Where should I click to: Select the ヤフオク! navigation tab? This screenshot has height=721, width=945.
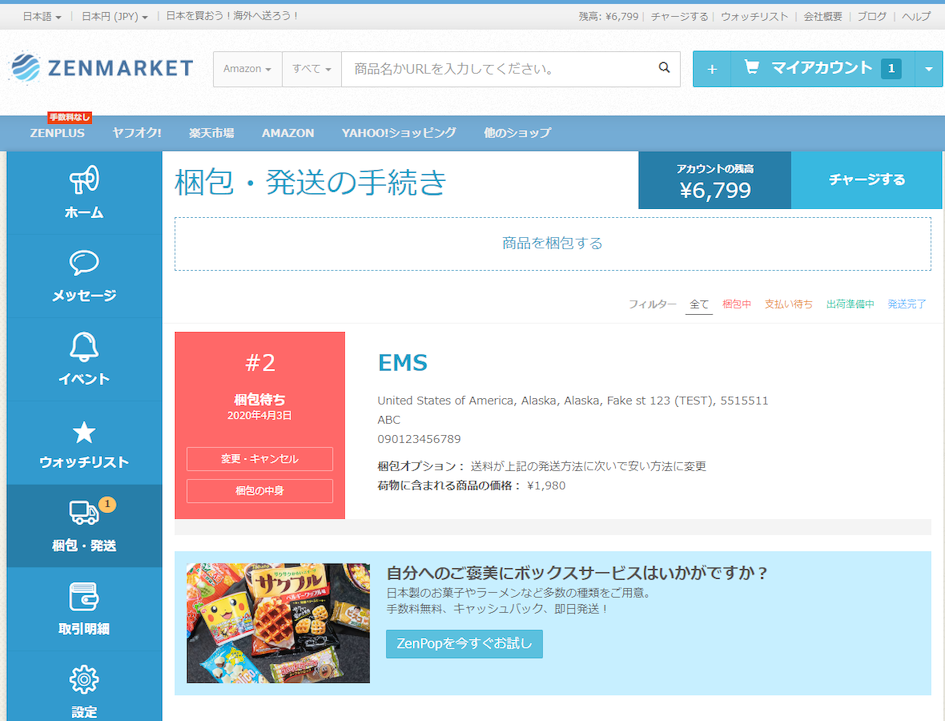(137, 133)
